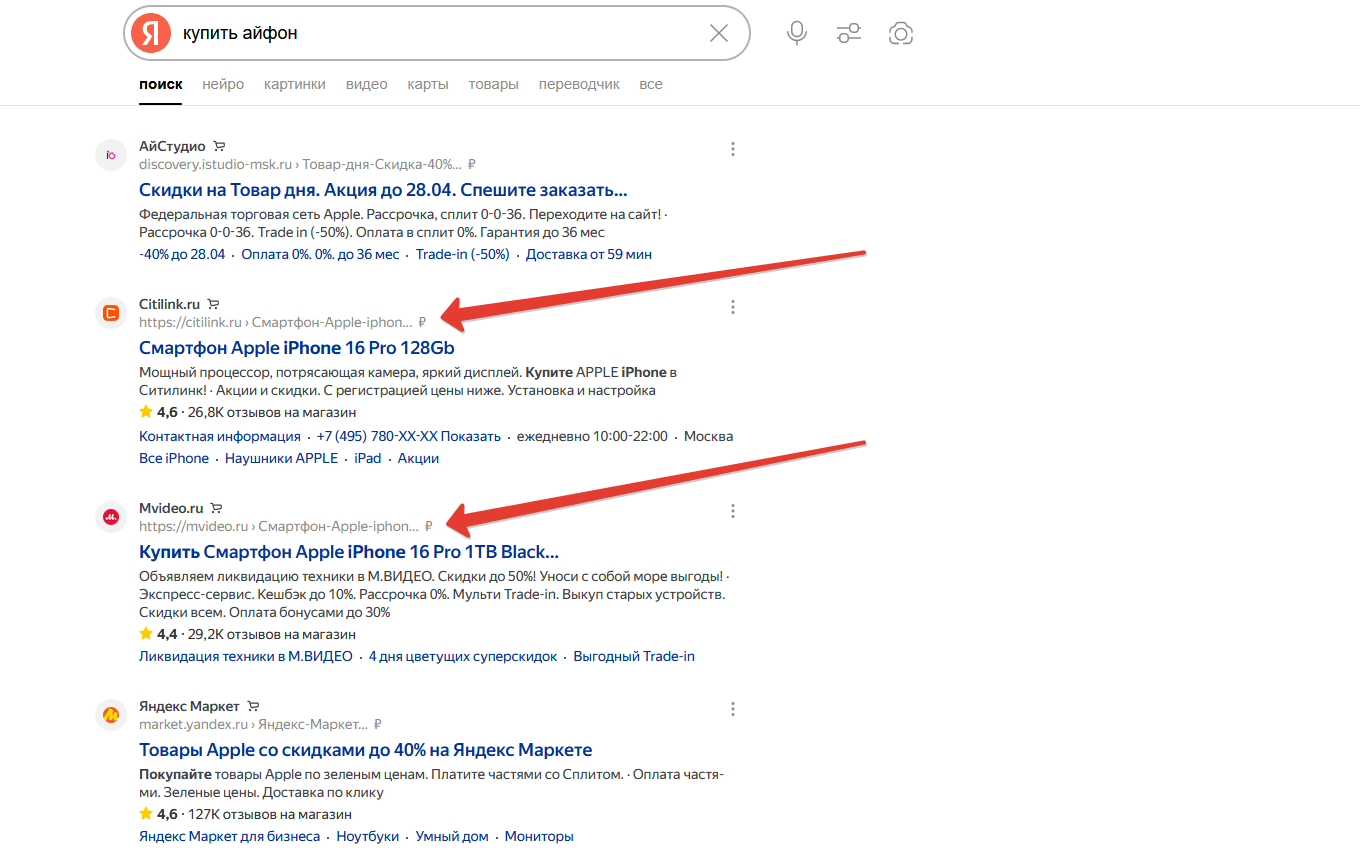Open three-dot menu for АйСтудио result

(733, 149)
